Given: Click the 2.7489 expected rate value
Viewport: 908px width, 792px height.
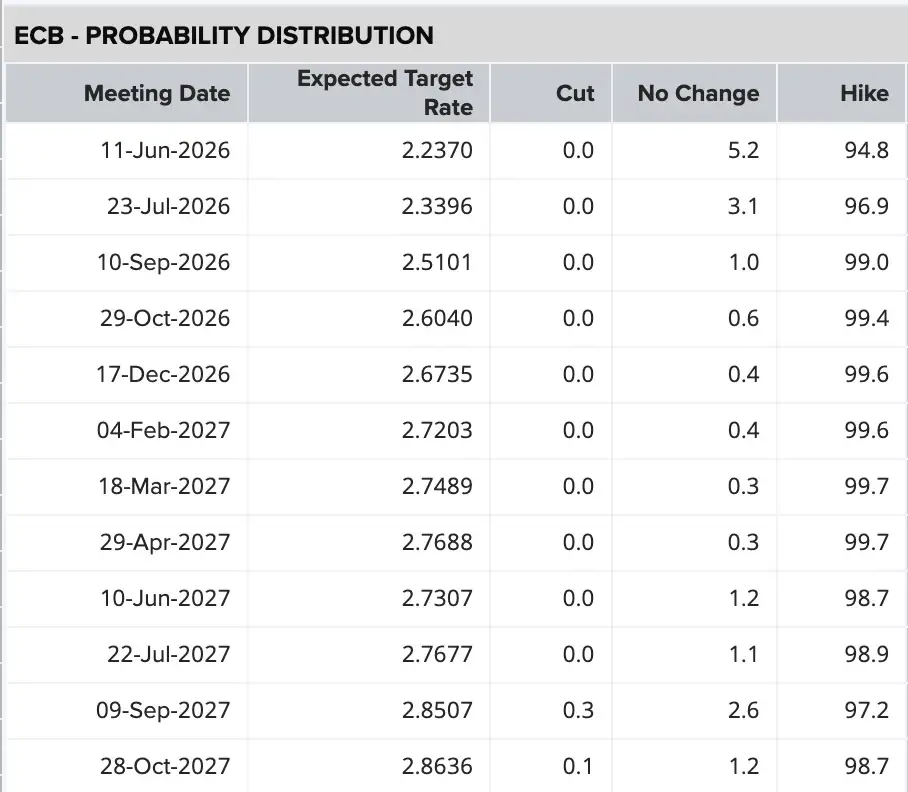Looking at the screenshot, I should coord(437,486).
